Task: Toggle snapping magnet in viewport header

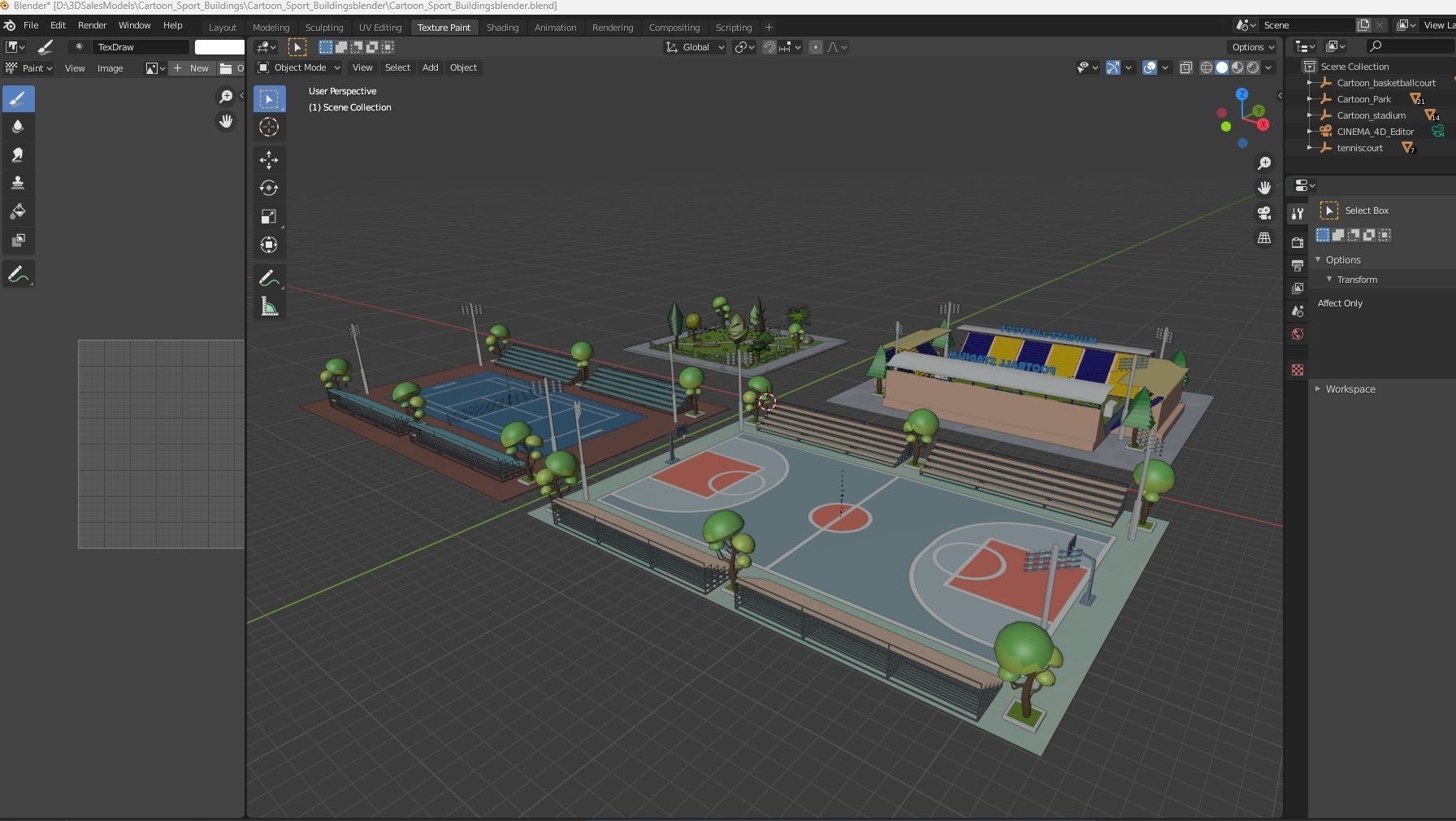Action: 769,47
